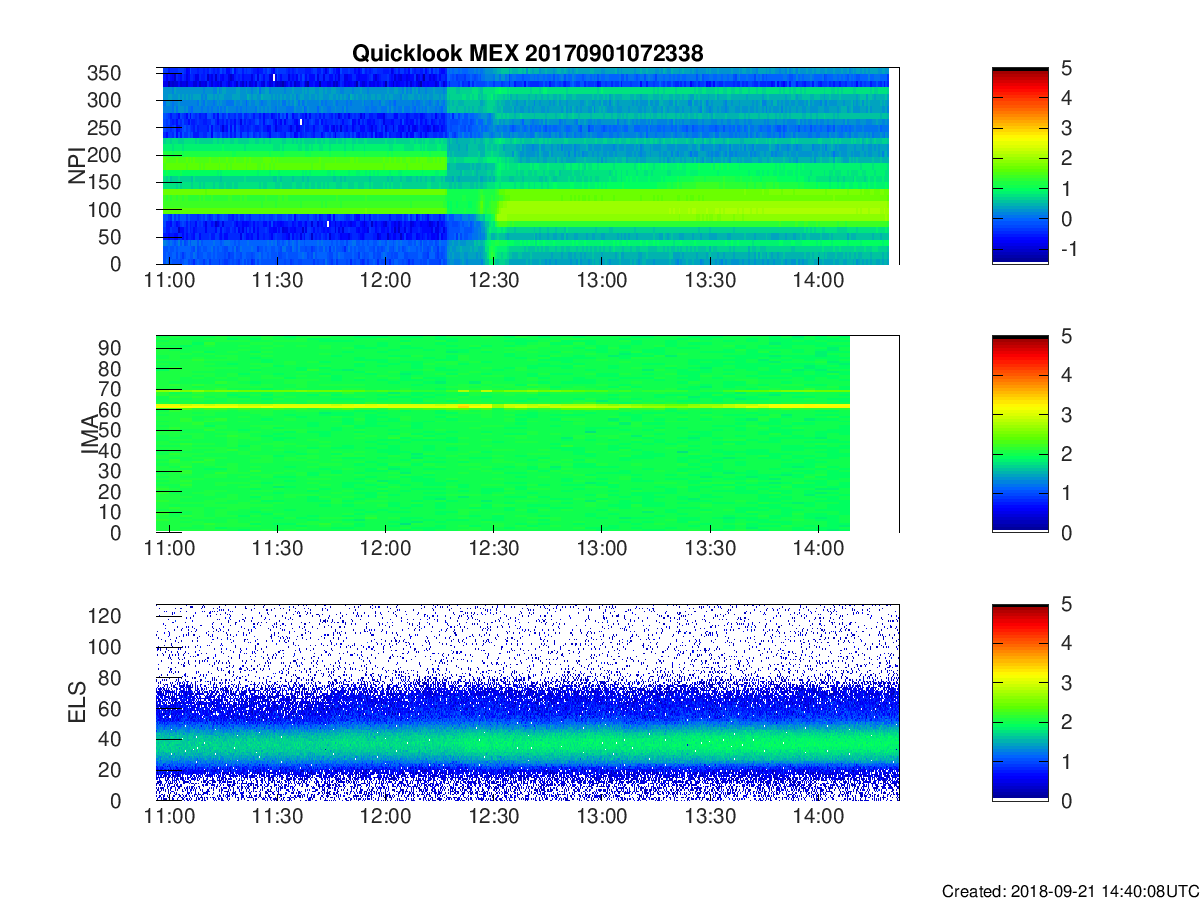The height and width of the screenshot is (900, 1200).
Task: Click the 11:00 time label under NPI panel
Action: tap(169, 281)
